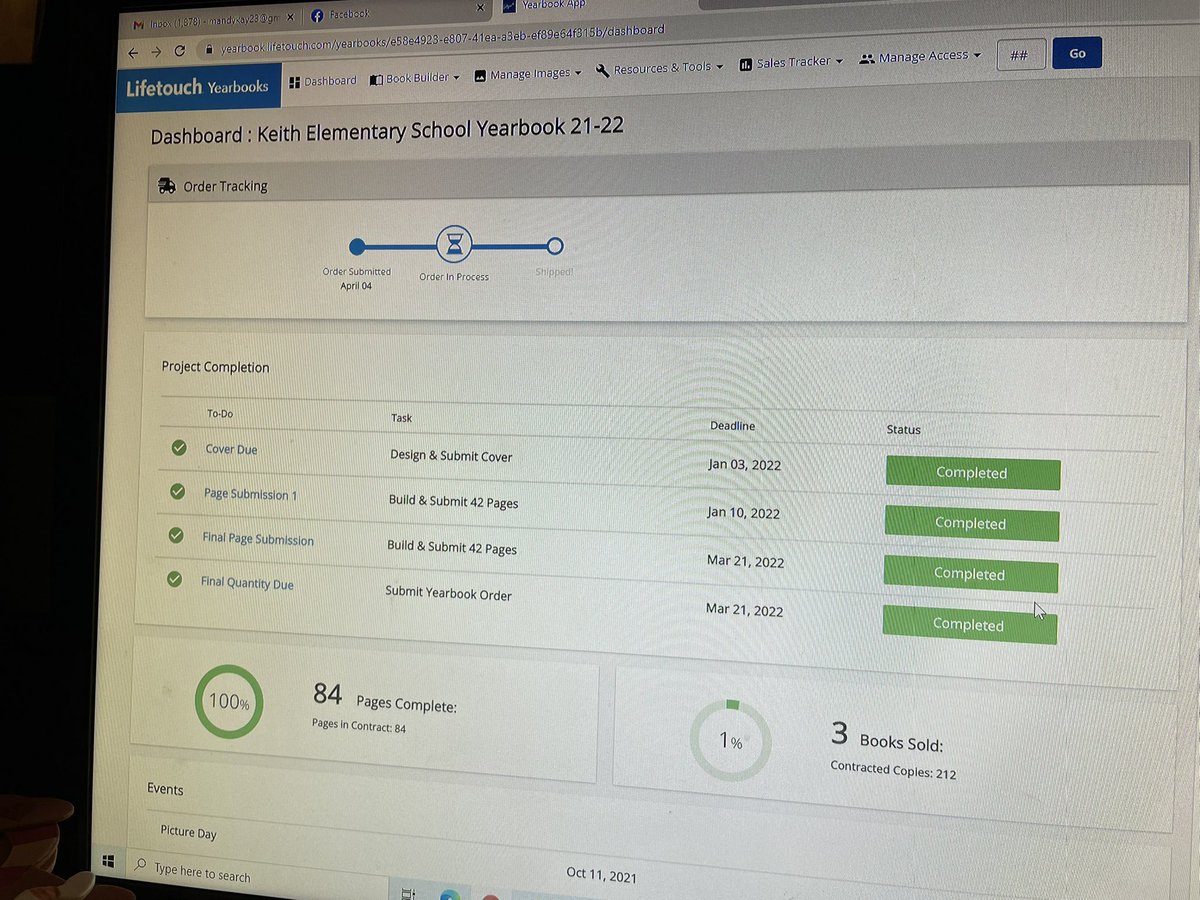
Task: Click the 'Oct 11, 2021' event date
Action: tap(601, 875)
